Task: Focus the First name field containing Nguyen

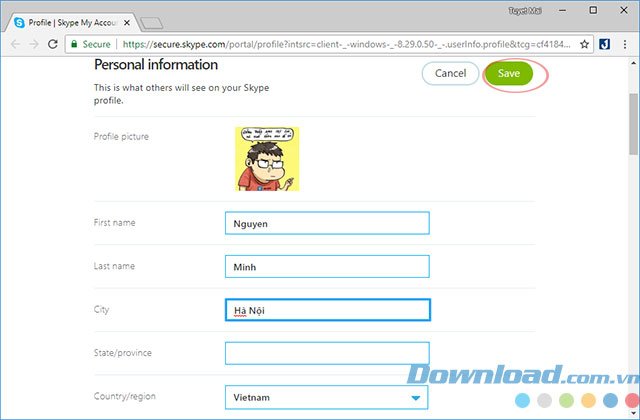Action: point(327,223)
